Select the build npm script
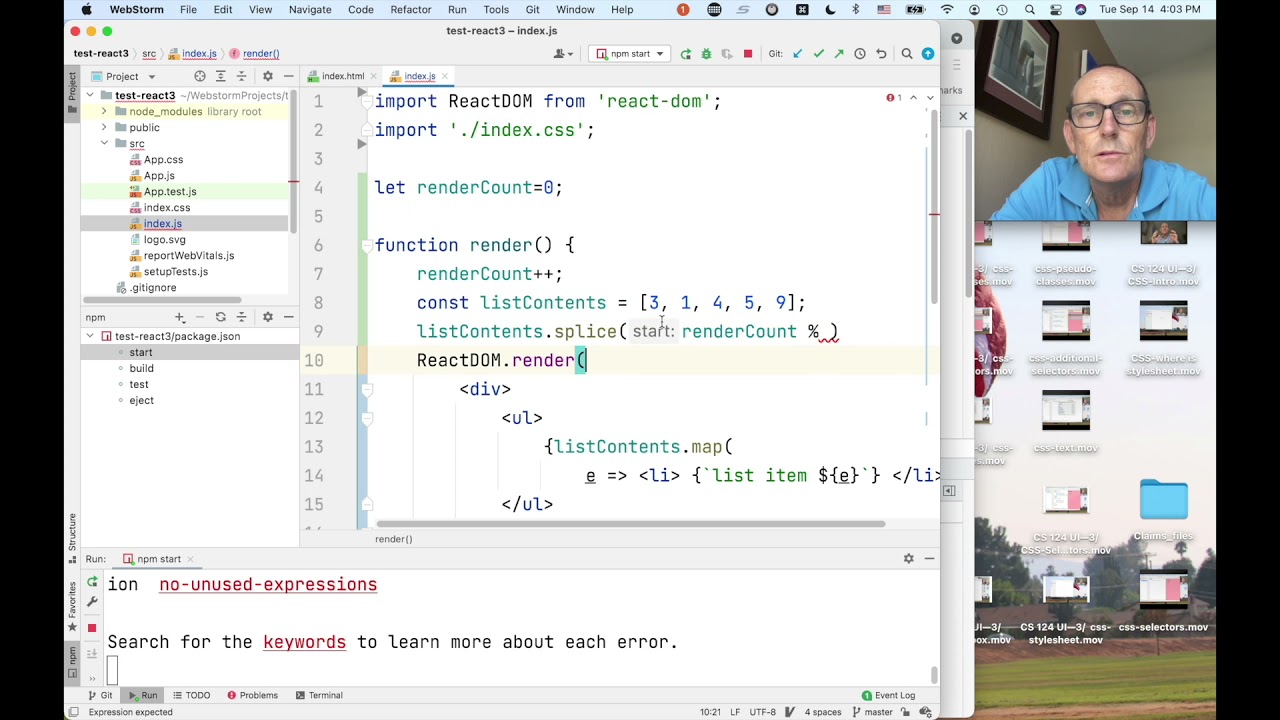1280x720 pixels. click(x=141, y=368)
